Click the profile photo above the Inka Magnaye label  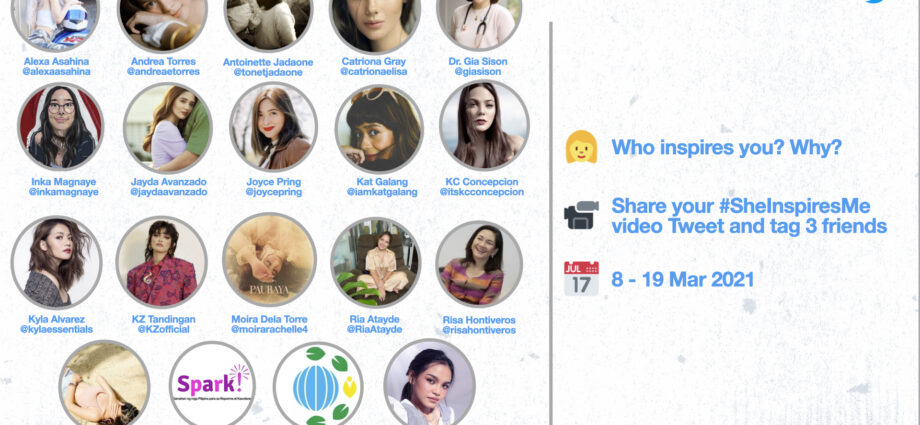pos(60,126)
